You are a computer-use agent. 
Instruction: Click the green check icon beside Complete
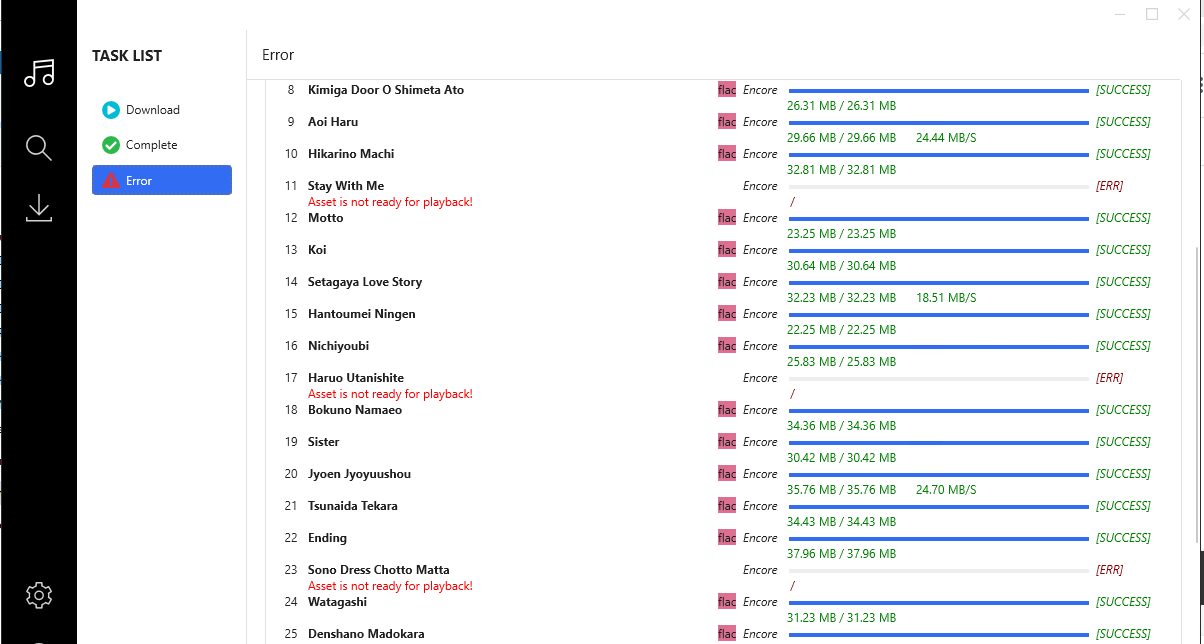point(110,144)
